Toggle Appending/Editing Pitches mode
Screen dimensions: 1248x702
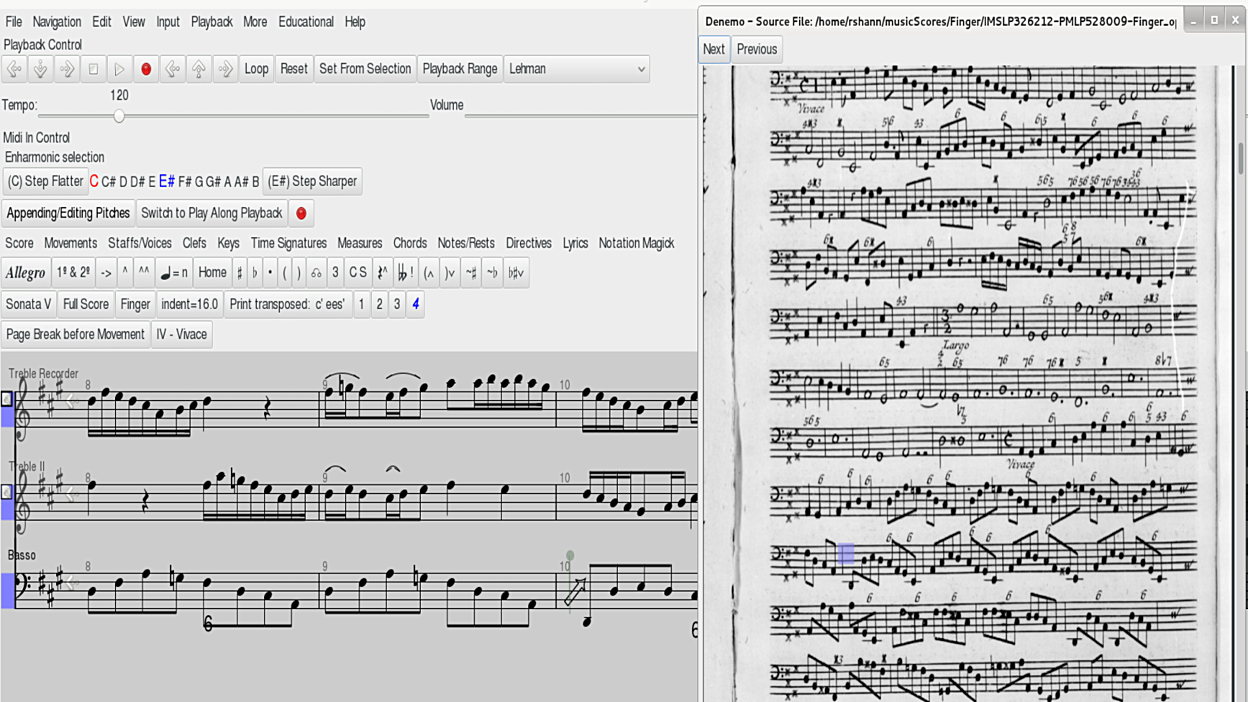click(68, 213)
